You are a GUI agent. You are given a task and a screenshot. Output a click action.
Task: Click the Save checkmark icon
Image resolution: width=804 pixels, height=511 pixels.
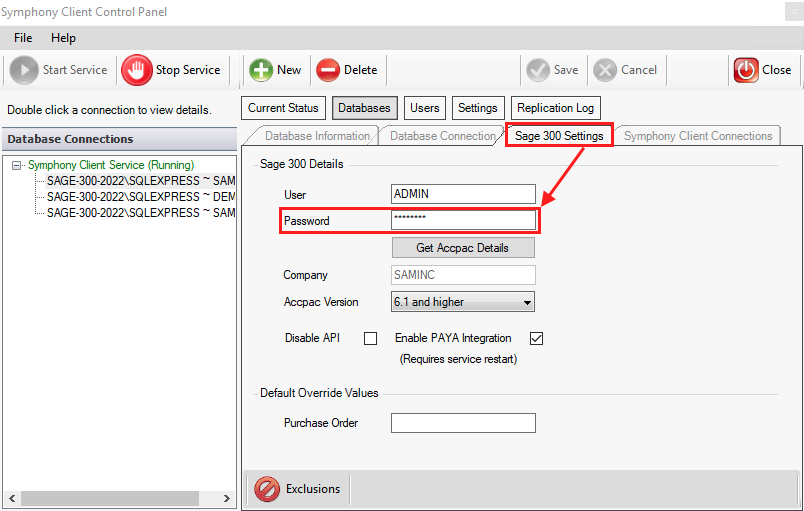(x=538, y=70)
